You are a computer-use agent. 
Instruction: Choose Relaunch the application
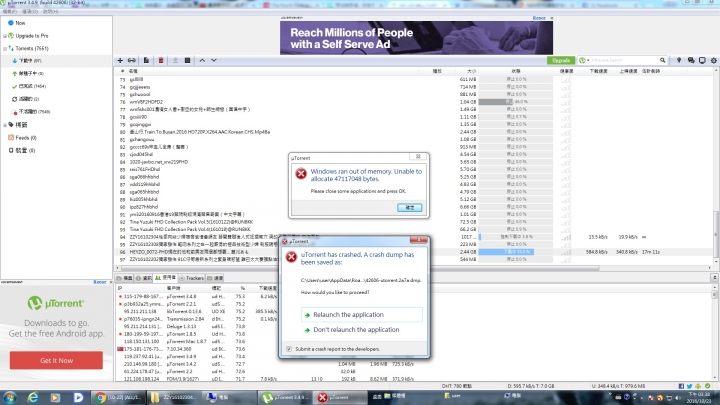[x=361, y=315]
